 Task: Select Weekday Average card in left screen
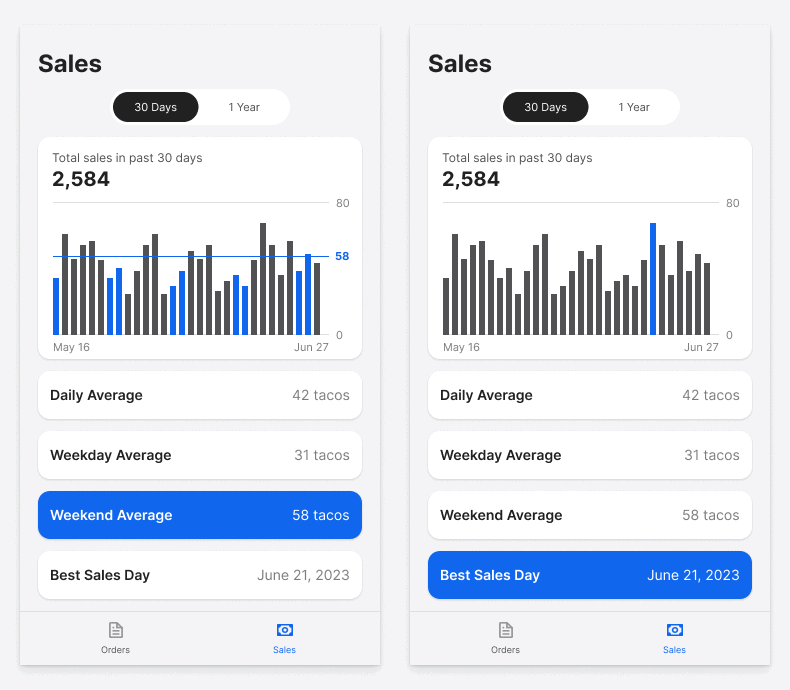200,455
